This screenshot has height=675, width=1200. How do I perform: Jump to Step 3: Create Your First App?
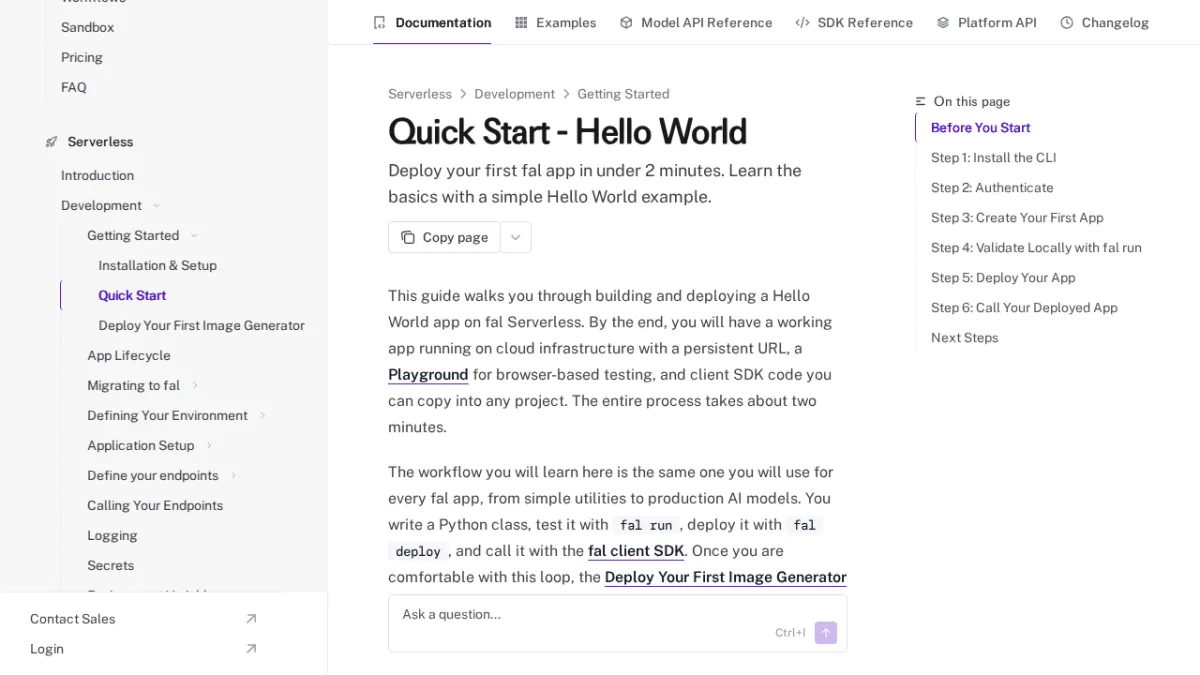tap(1017, 217)
